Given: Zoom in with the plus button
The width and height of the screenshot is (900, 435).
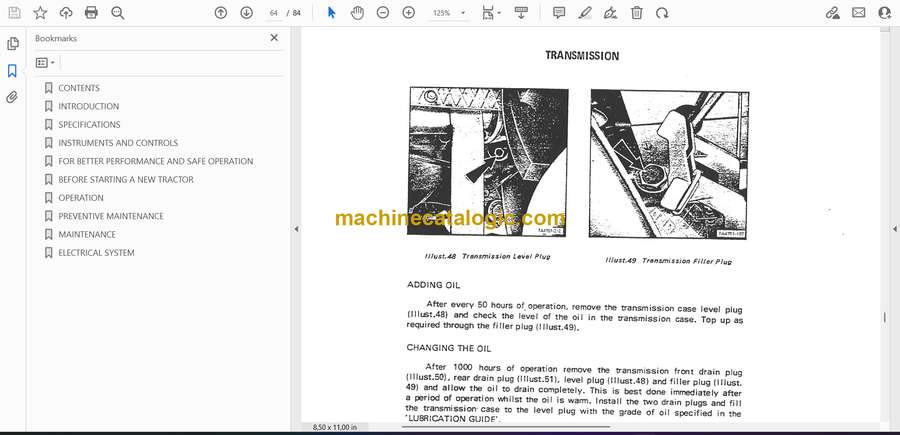Looking at the screenshot, I should pos(409,13).
